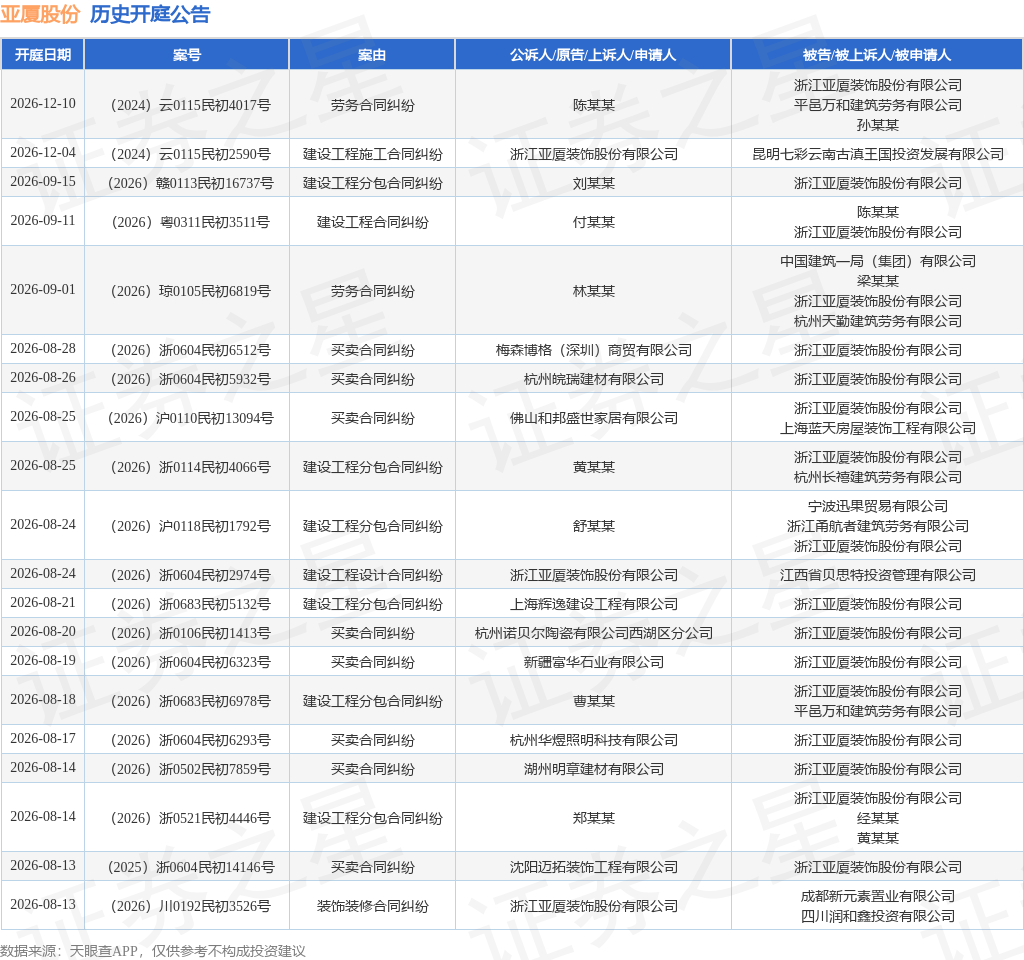The width and height of the screenshot is (1024, 960).
Task: Click case number (2026)赣0113民初16737号
Action: pos(189,183)
